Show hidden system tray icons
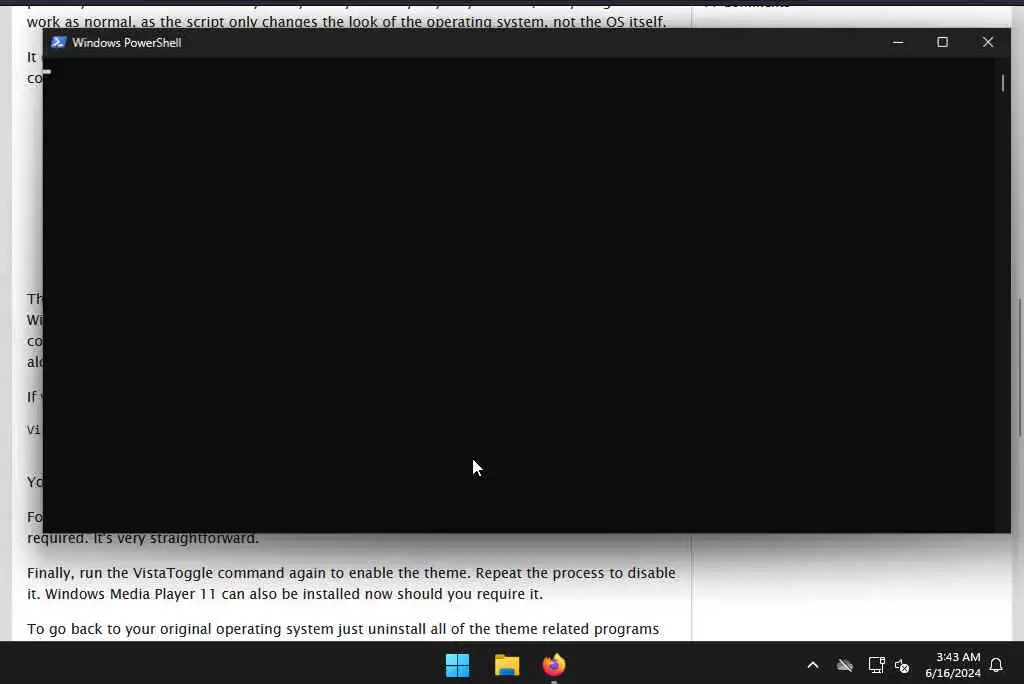The image size is (1024, 684). point(812,665)
